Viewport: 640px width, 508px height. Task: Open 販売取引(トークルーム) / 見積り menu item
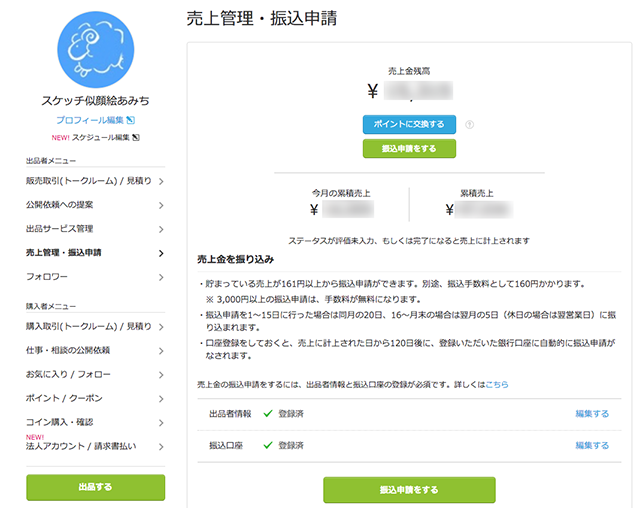coord(88,181)
